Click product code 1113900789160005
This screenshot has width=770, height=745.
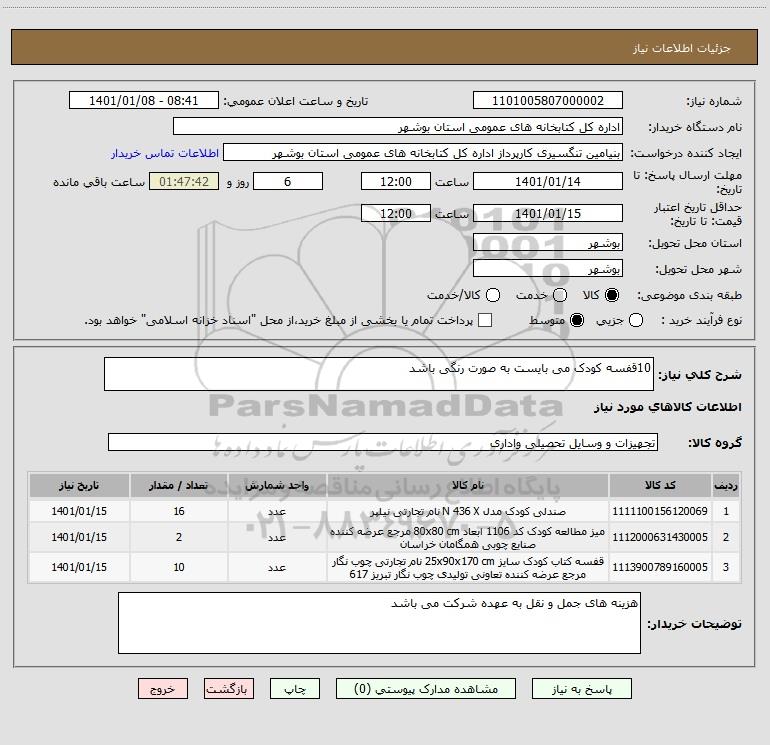coord(660,567)
